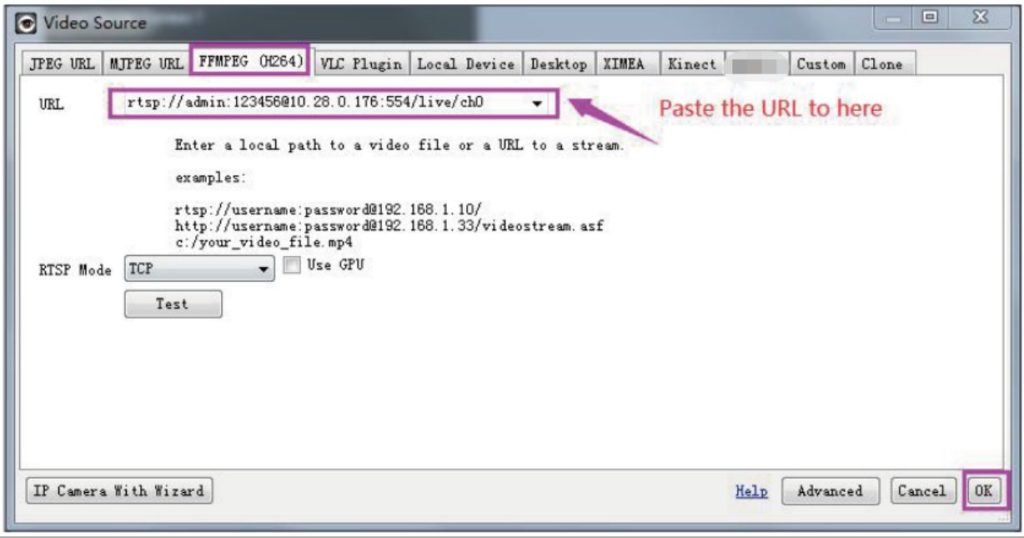1024x538 pixels.
Task: Enable the Use GPU checkbox
Action: coord(292,266)
